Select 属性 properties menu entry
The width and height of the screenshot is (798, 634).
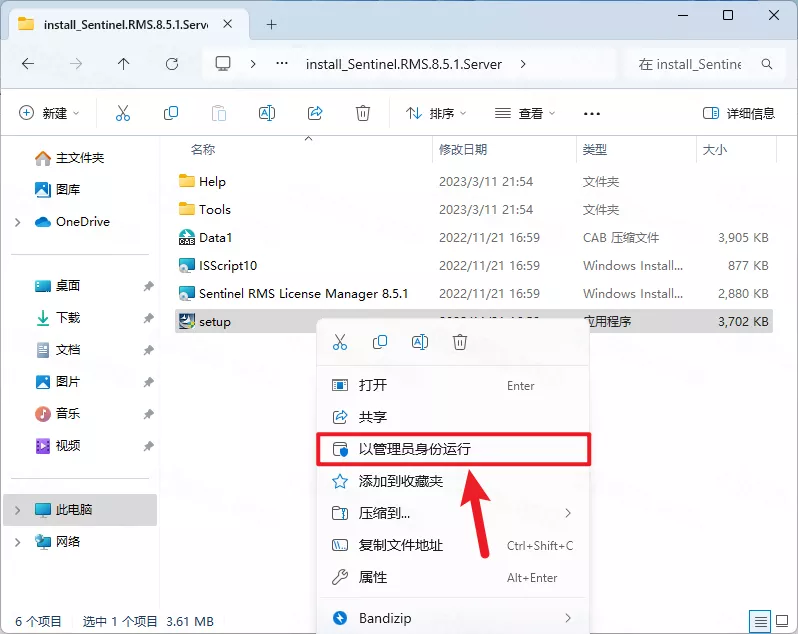click(x=372, y=577)
